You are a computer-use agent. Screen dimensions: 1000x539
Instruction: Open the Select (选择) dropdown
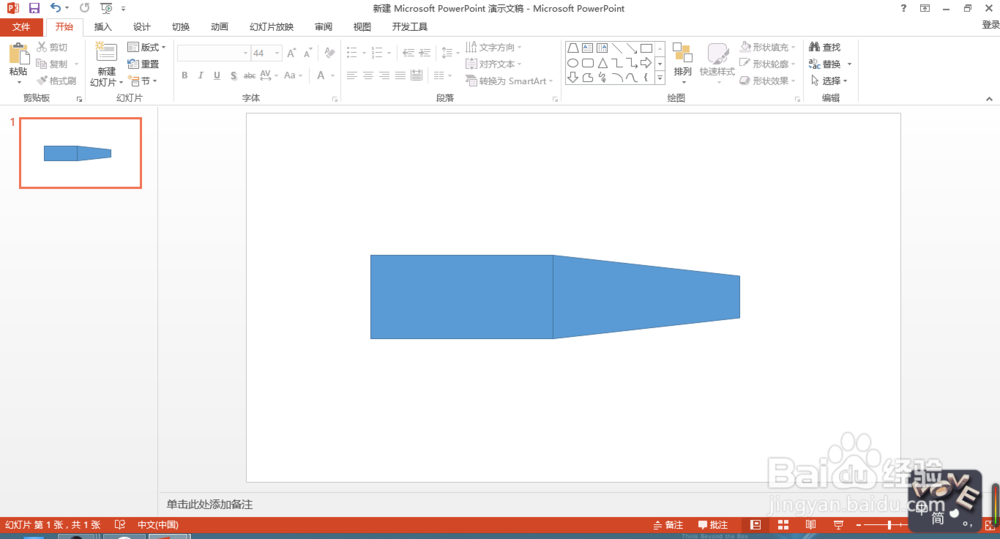click(829, 81)
